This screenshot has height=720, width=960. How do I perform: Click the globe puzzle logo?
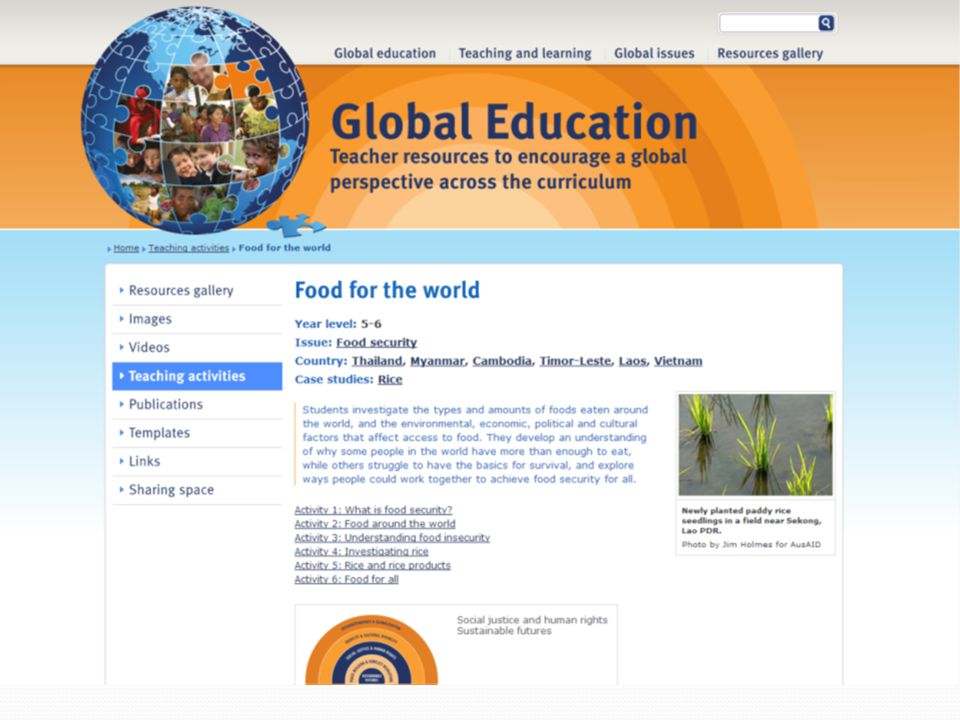coord(195,121)
